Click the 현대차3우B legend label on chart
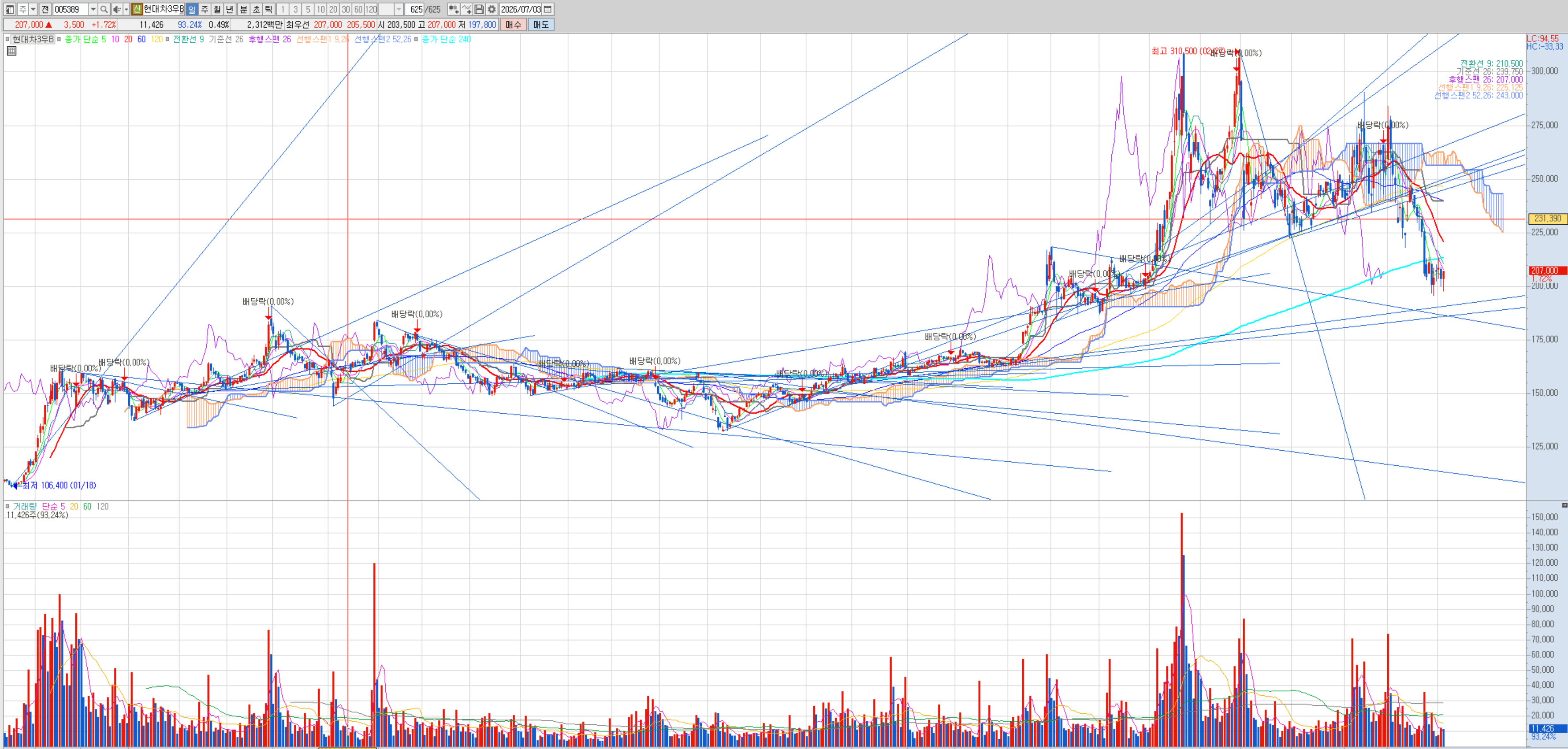Screen dimensions: 1568x749 33,39
